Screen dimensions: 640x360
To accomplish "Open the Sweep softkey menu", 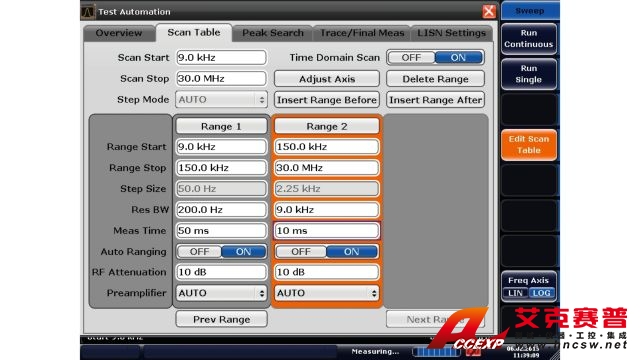I will tap(529, 11).
